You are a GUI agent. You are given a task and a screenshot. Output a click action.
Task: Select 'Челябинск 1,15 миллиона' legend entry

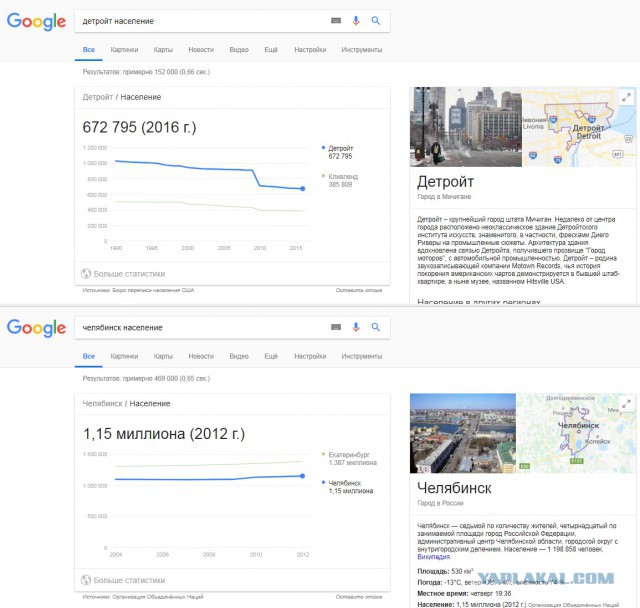(x=348, y=487)
